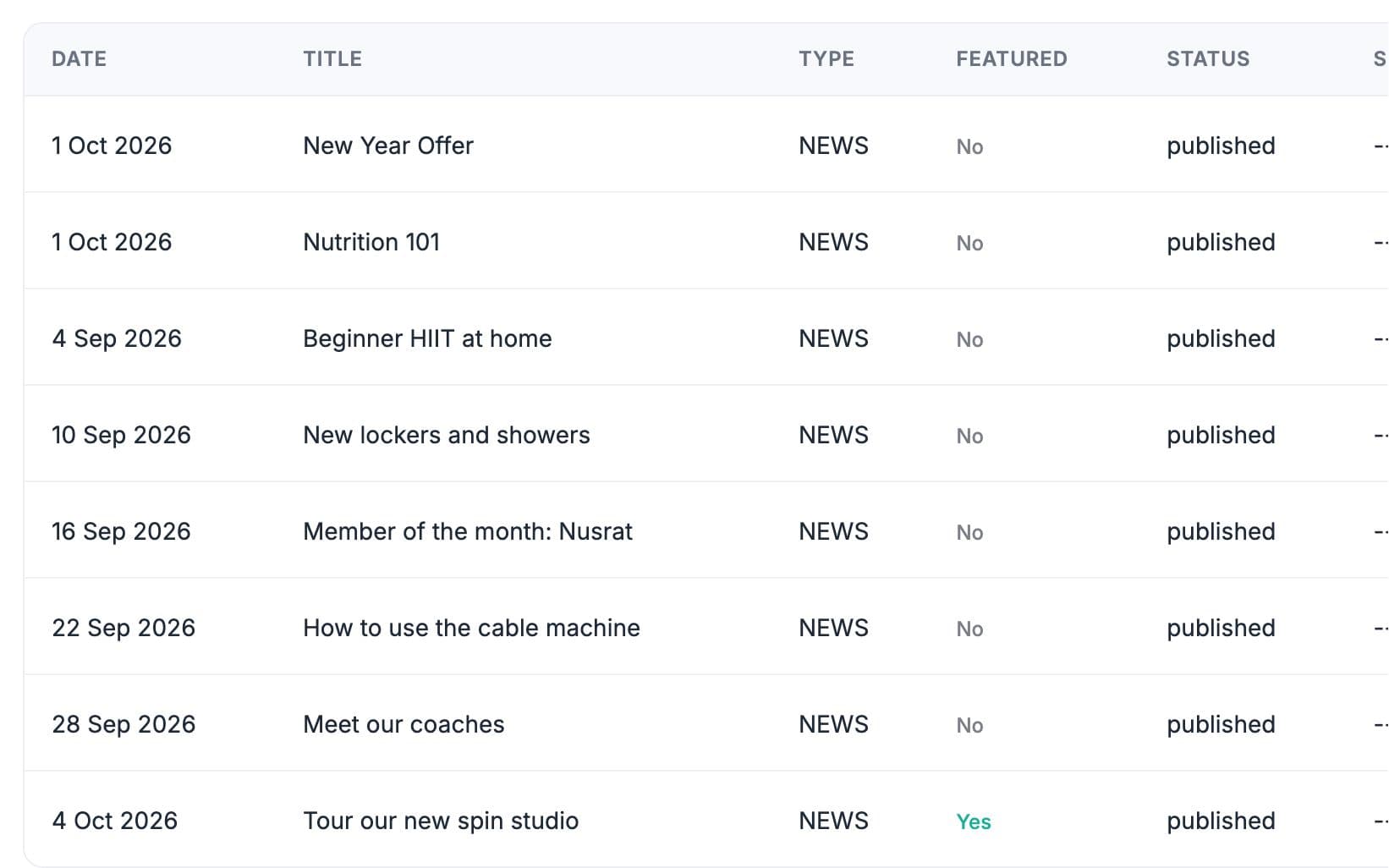Click the FEATURED column header
1389x868 pixels.
click(1012, 58)
